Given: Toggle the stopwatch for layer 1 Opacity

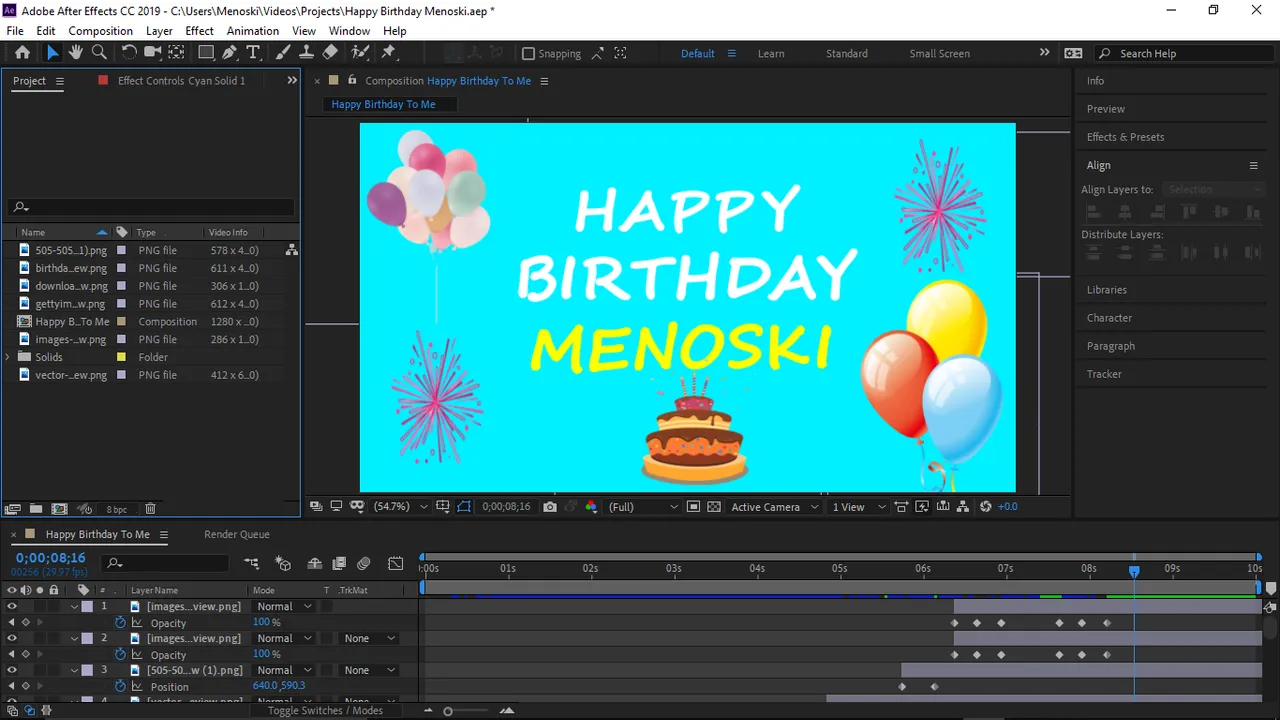Looking at the screenshot, I should (x=120, y=622).
